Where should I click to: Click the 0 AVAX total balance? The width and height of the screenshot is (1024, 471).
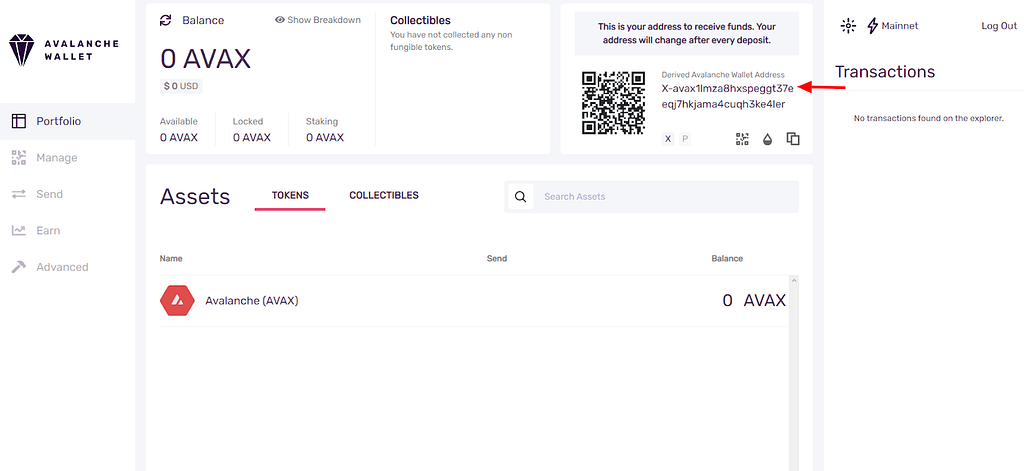pos(205,59)
